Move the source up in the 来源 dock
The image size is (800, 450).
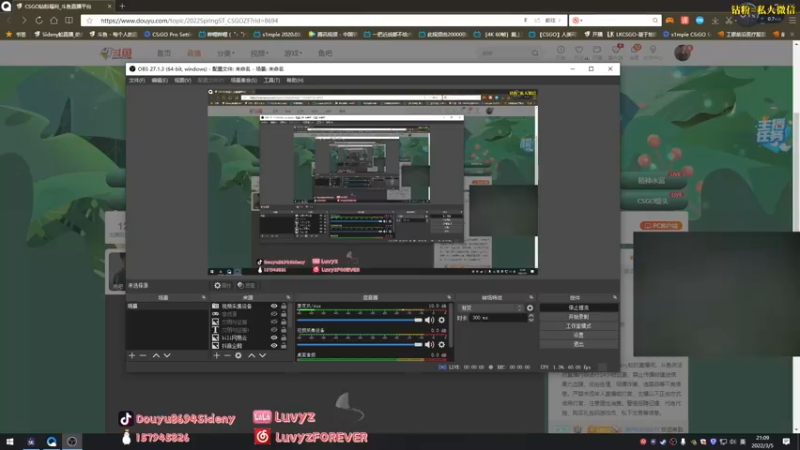tap(252, 355)
